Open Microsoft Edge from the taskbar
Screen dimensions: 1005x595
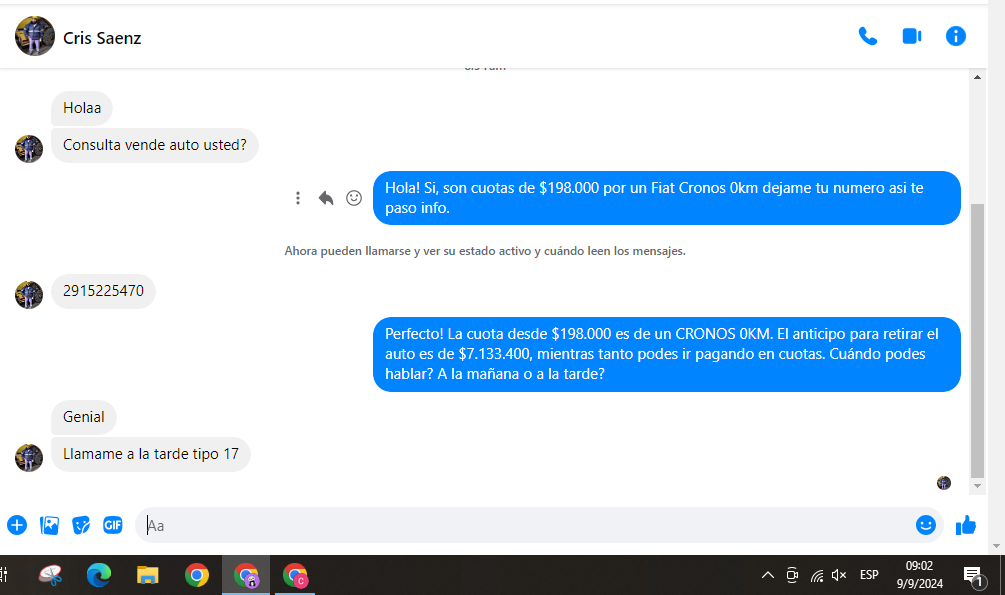click(x=99, y=575)
